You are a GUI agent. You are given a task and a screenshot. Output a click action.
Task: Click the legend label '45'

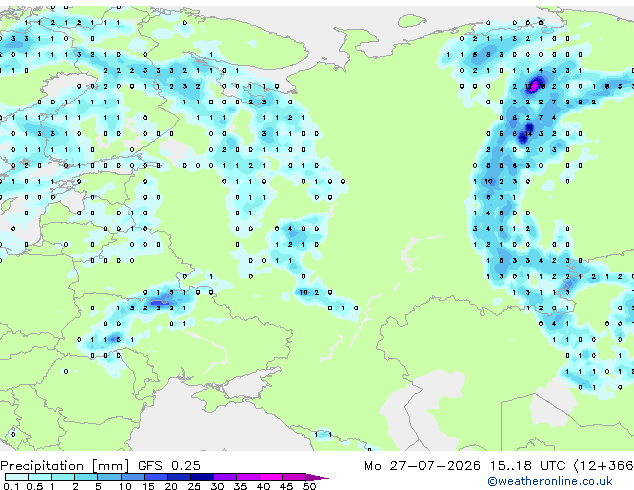tap(286, 486)
